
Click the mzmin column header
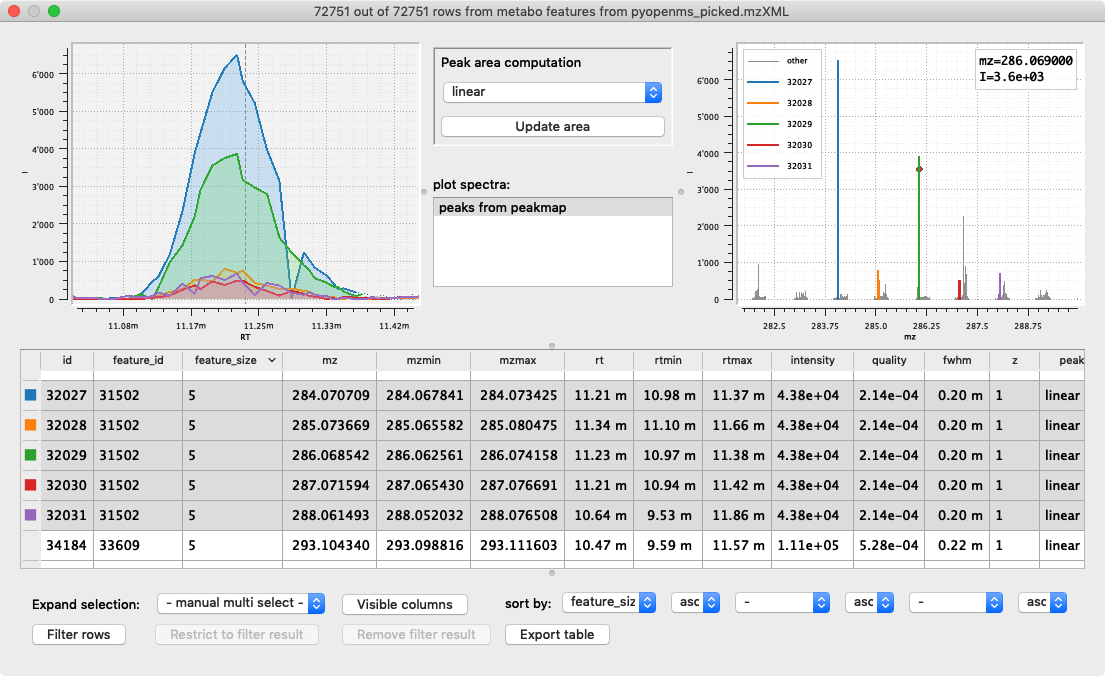pos(424,360)
